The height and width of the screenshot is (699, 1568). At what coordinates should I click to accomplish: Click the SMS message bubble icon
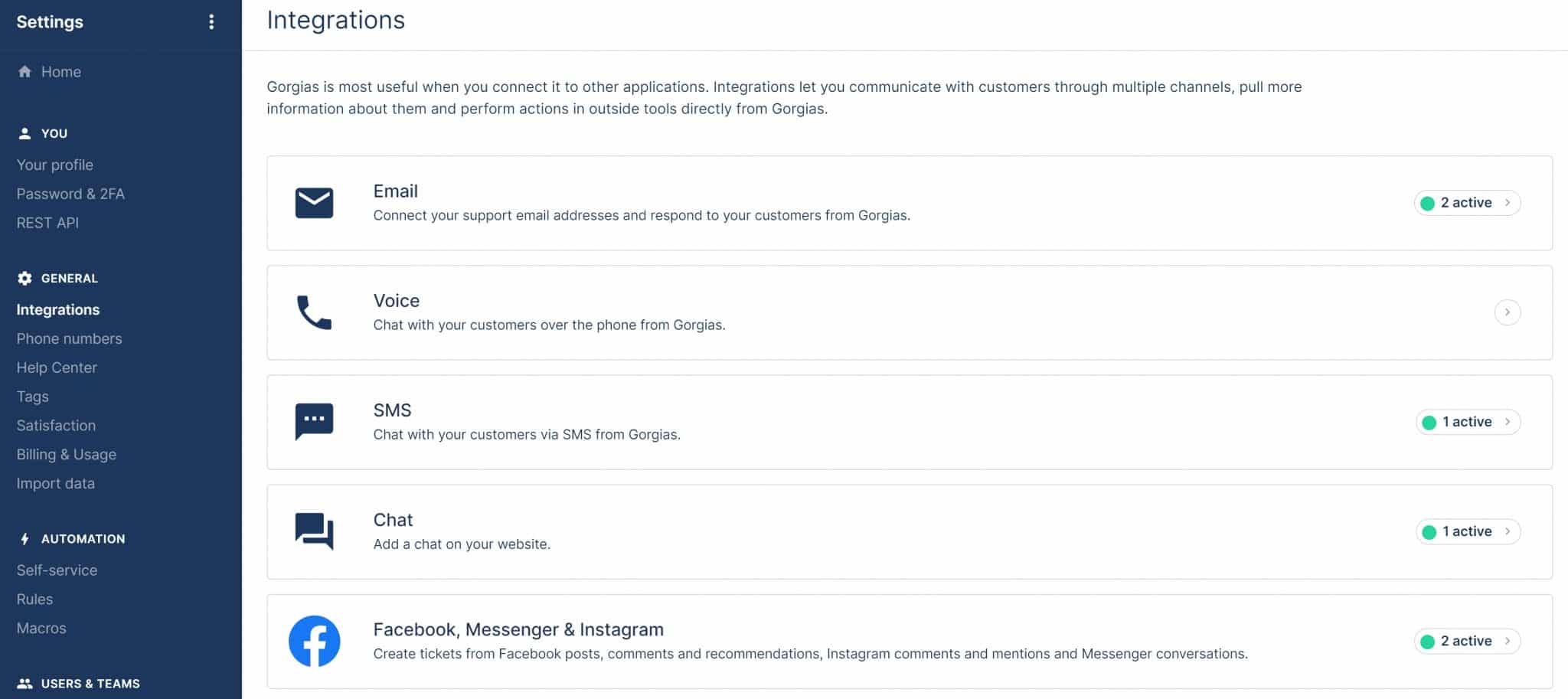pos(314,422)
